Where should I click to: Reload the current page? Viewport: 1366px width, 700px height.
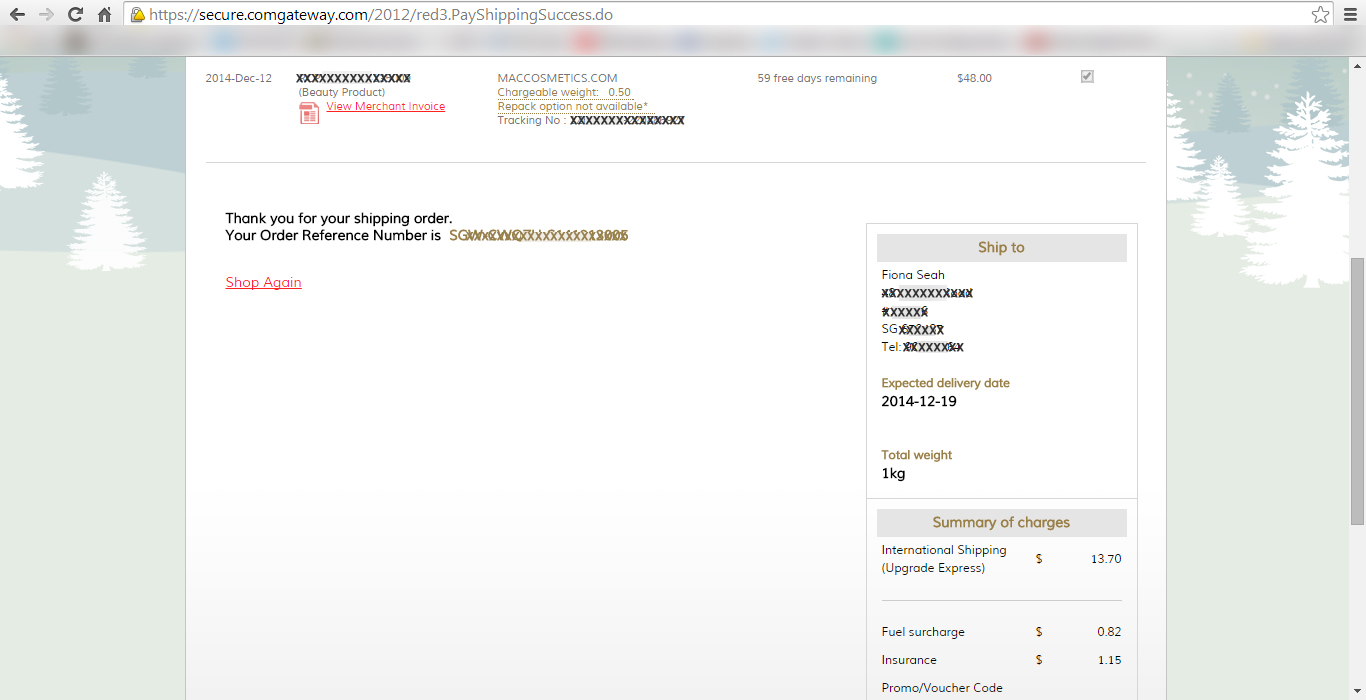click(75, 15)
